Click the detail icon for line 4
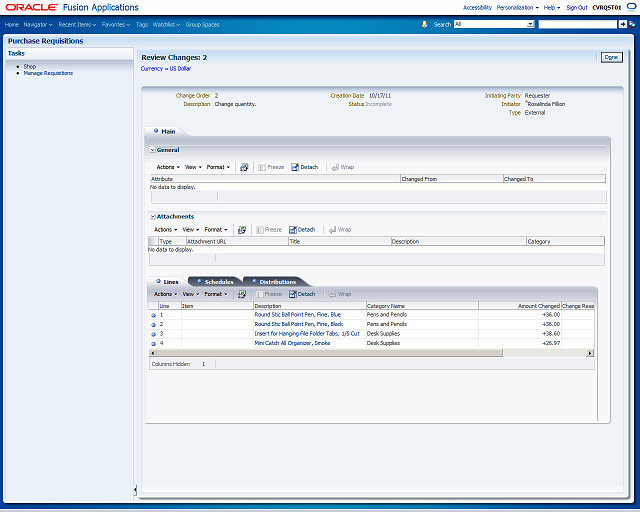The width and height of the screenshot is (640, 512). (153, 344)
